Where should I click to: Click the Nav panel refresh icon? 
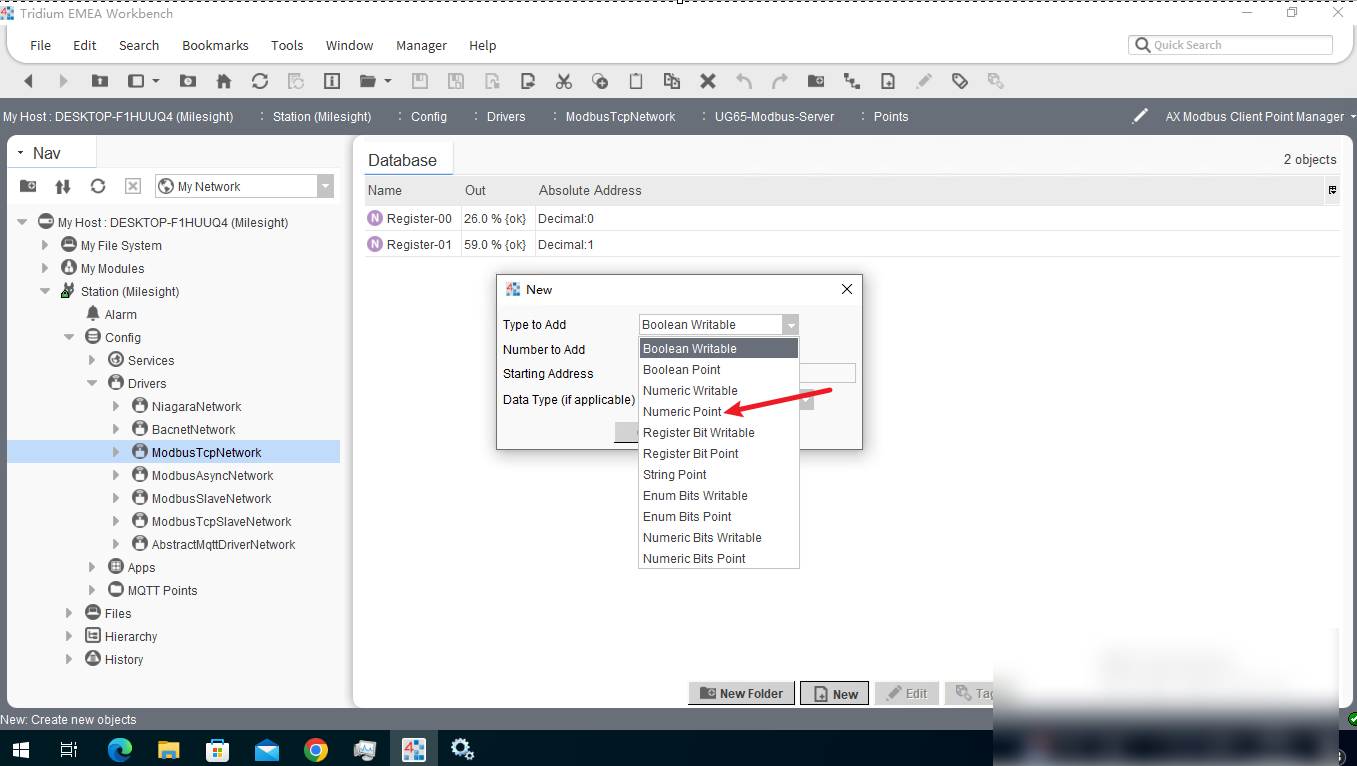[98, 186]
